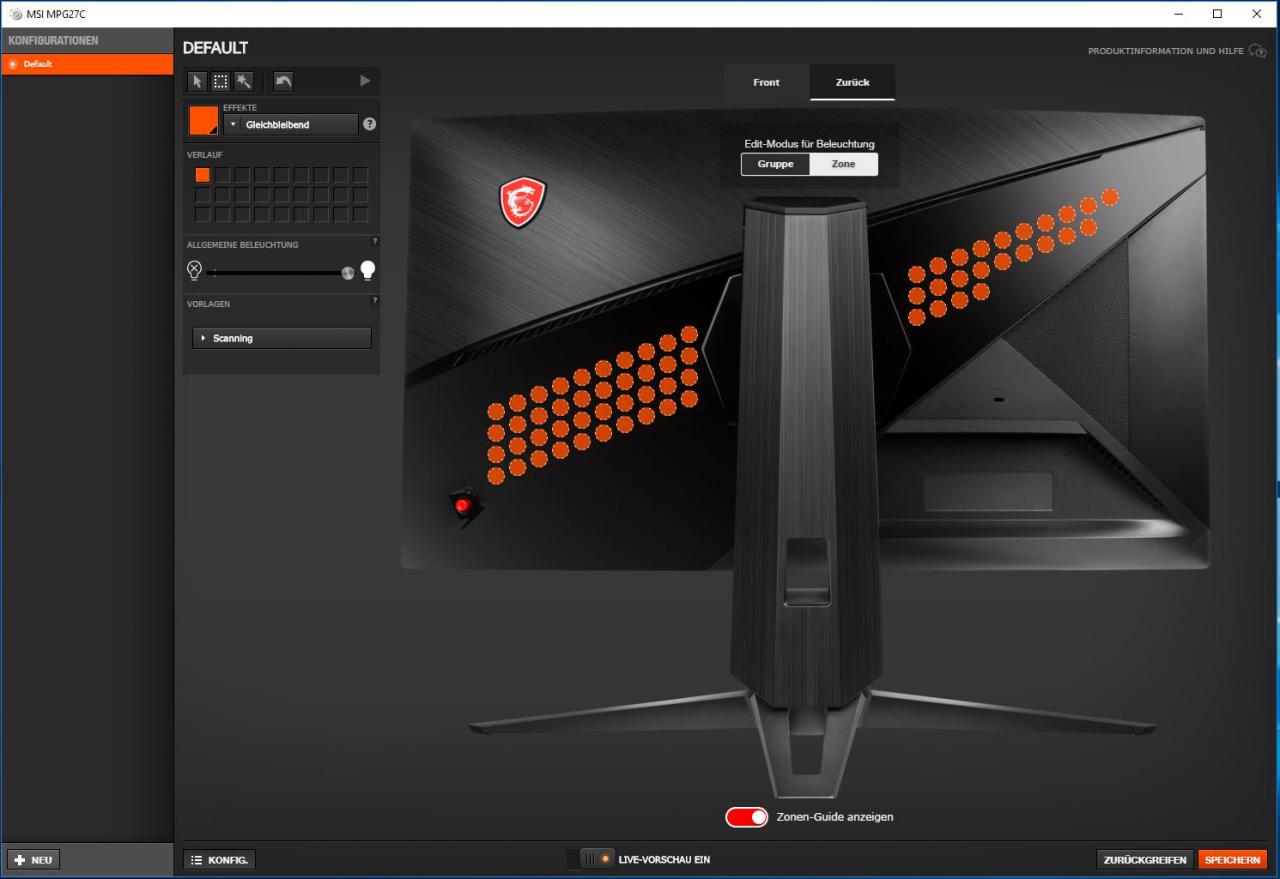1280x879 pixels.
Task: Click the Konfigurationen header
Action: 87,40
